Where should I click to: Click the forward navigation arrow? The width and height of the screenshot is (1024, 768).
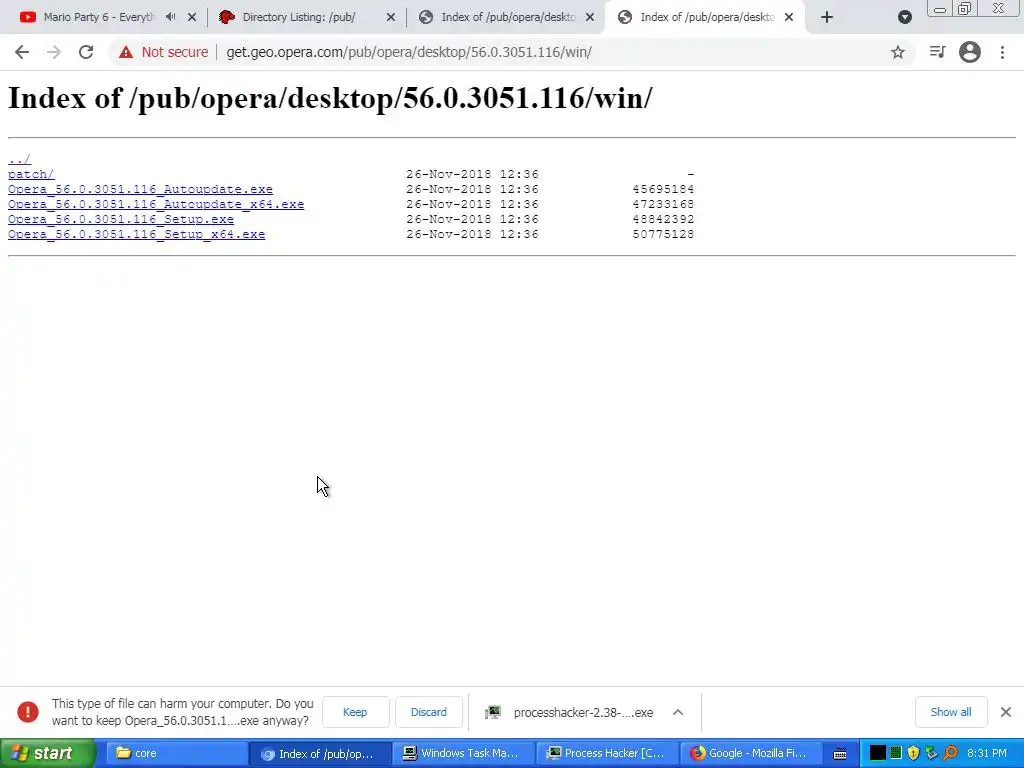[54, 52]
